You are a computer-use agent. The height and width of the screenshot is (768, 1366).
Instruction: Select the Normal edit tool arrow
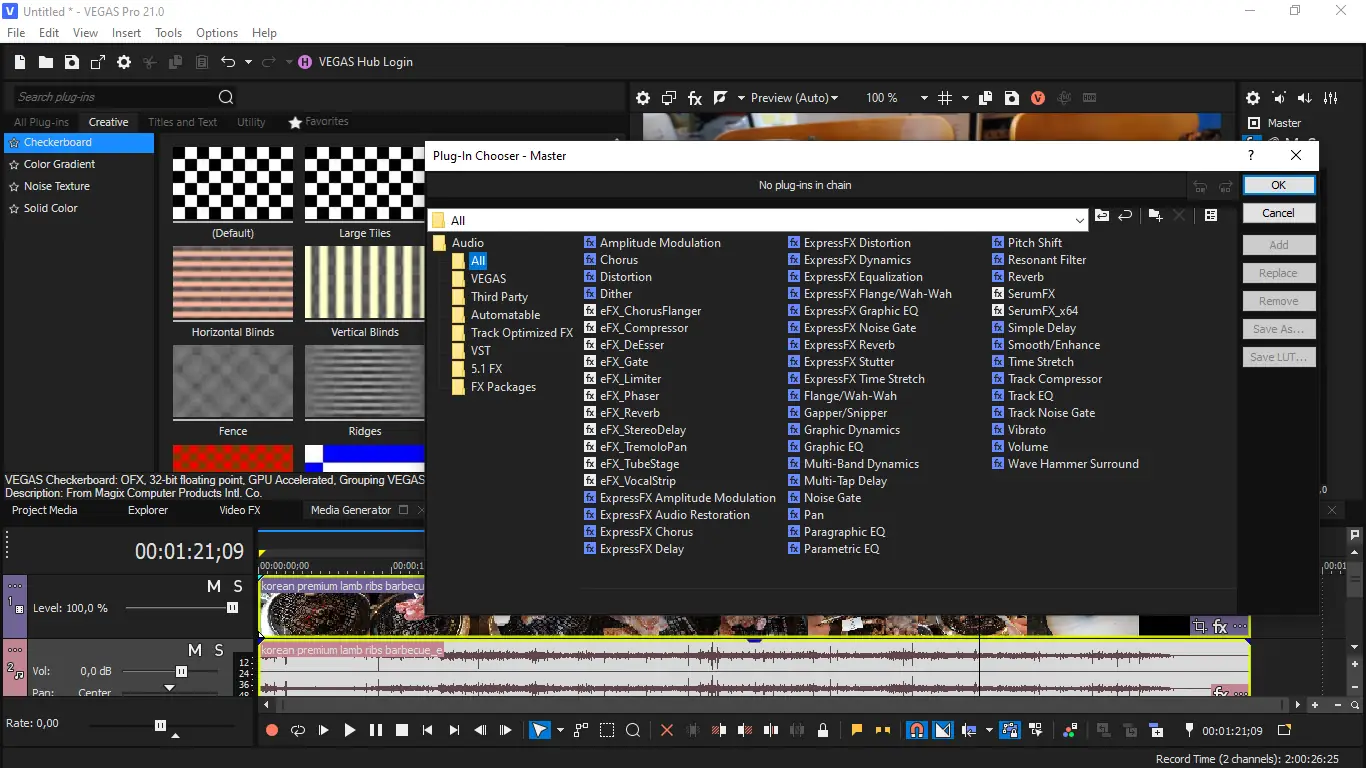pos(539,731)
